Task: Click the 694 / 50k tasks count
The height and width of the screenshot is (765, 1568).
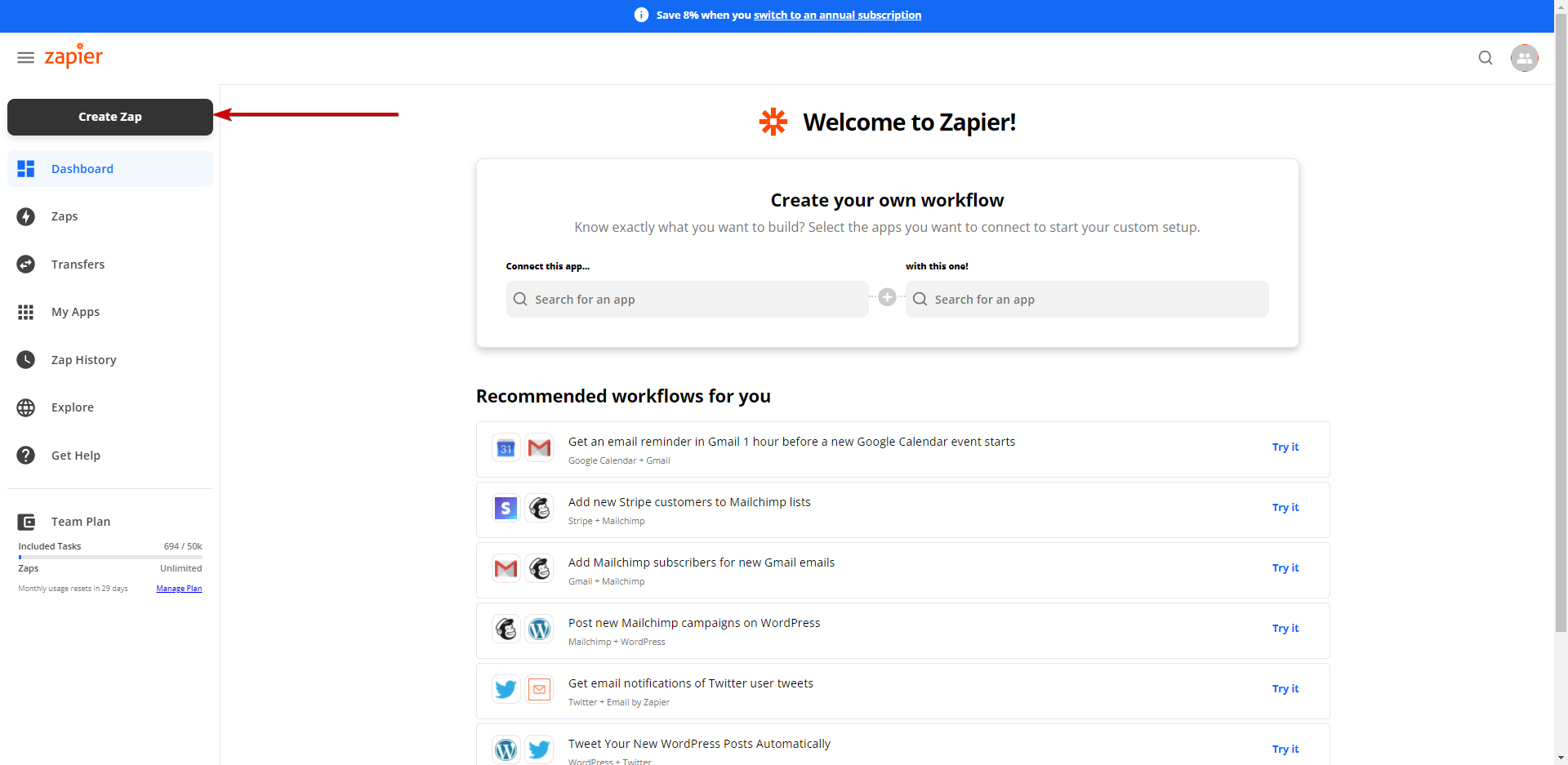Action: [x=183, y=546]
